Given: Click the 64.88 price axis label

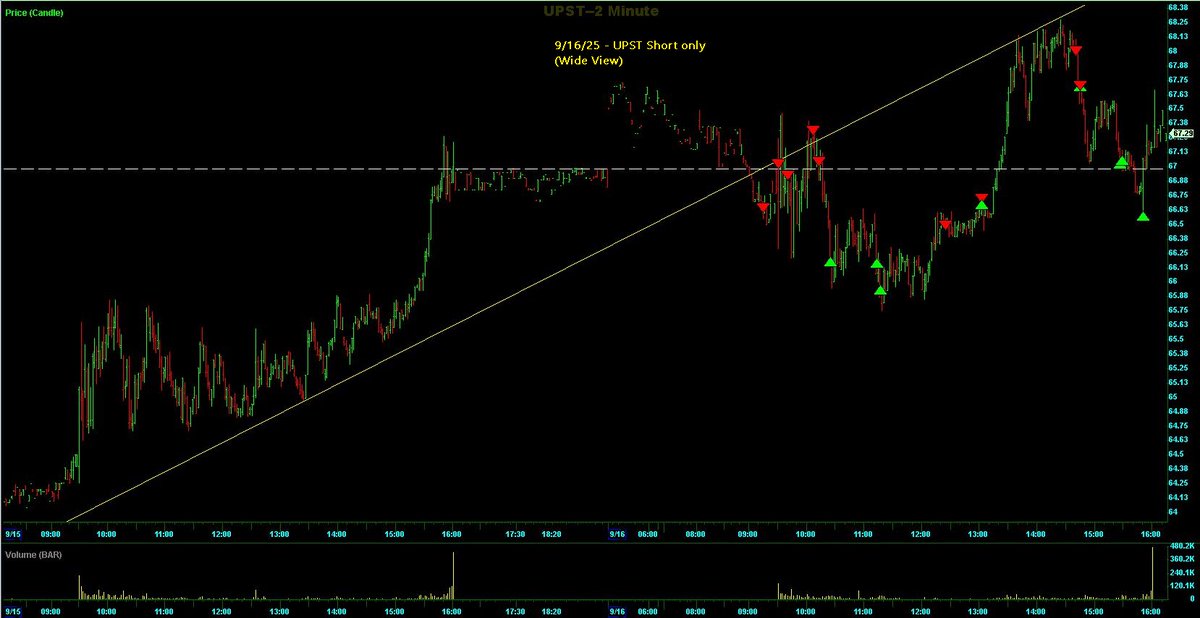Looking at the screenshot, I should [1177, 411].
